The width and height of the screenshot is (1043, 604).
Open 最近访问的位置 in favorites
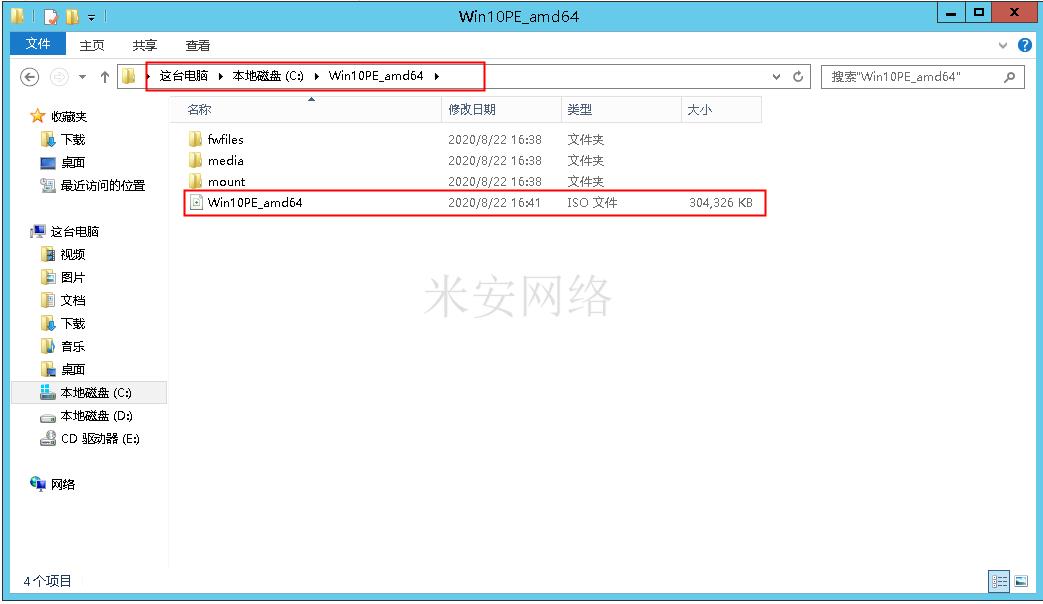pyautogui.click(x=102, y=186)
